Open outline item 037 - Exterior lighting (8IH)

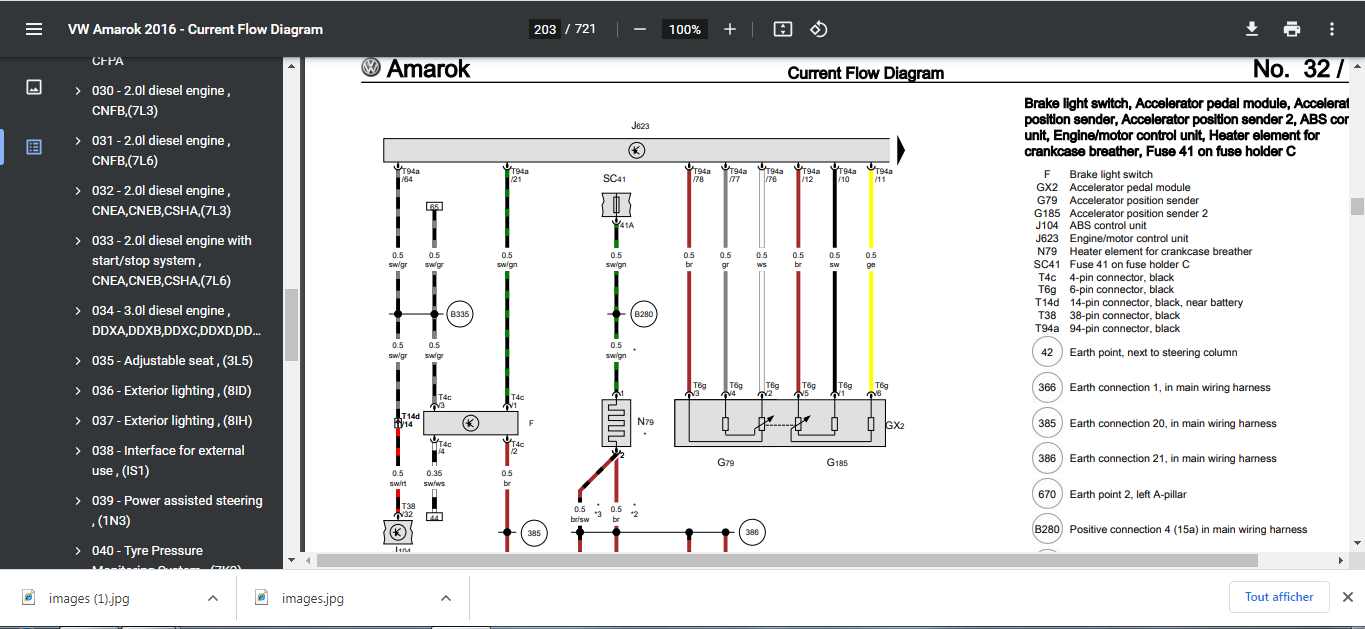pyautogui.click(x=171, y=421)
